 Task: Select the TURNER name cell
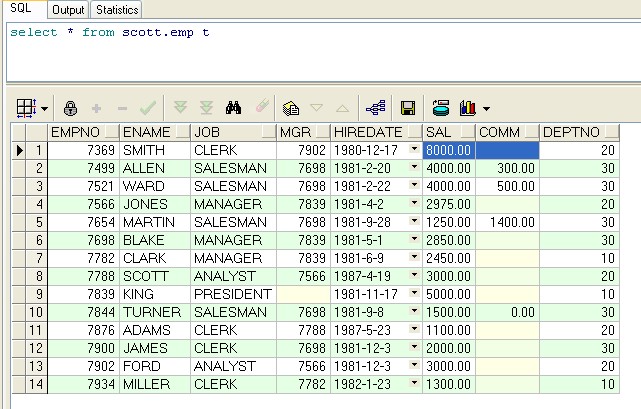pyautogui.click(x=155, y=312)
